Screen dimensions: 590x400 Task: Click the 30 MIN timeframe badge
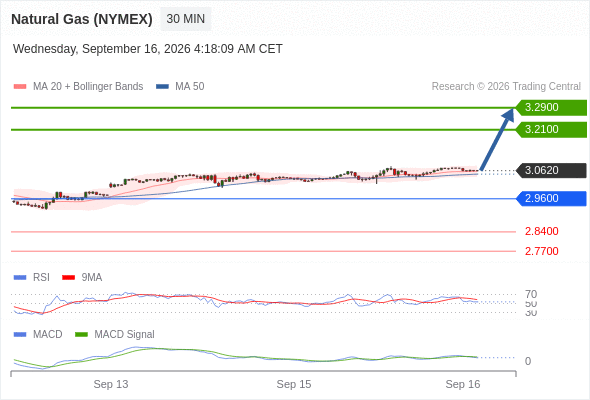pos(186,19)
